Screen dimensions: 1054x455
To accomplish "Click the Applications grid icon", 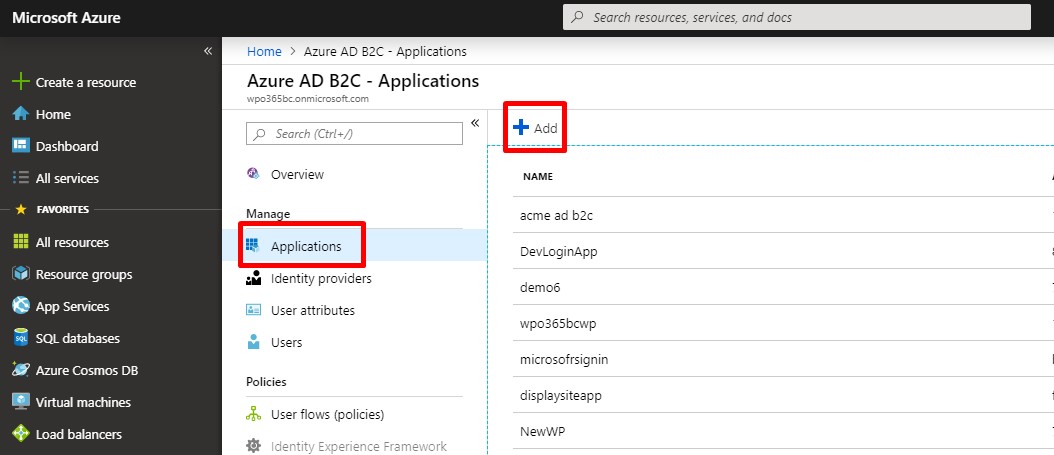I will point(253,246).
